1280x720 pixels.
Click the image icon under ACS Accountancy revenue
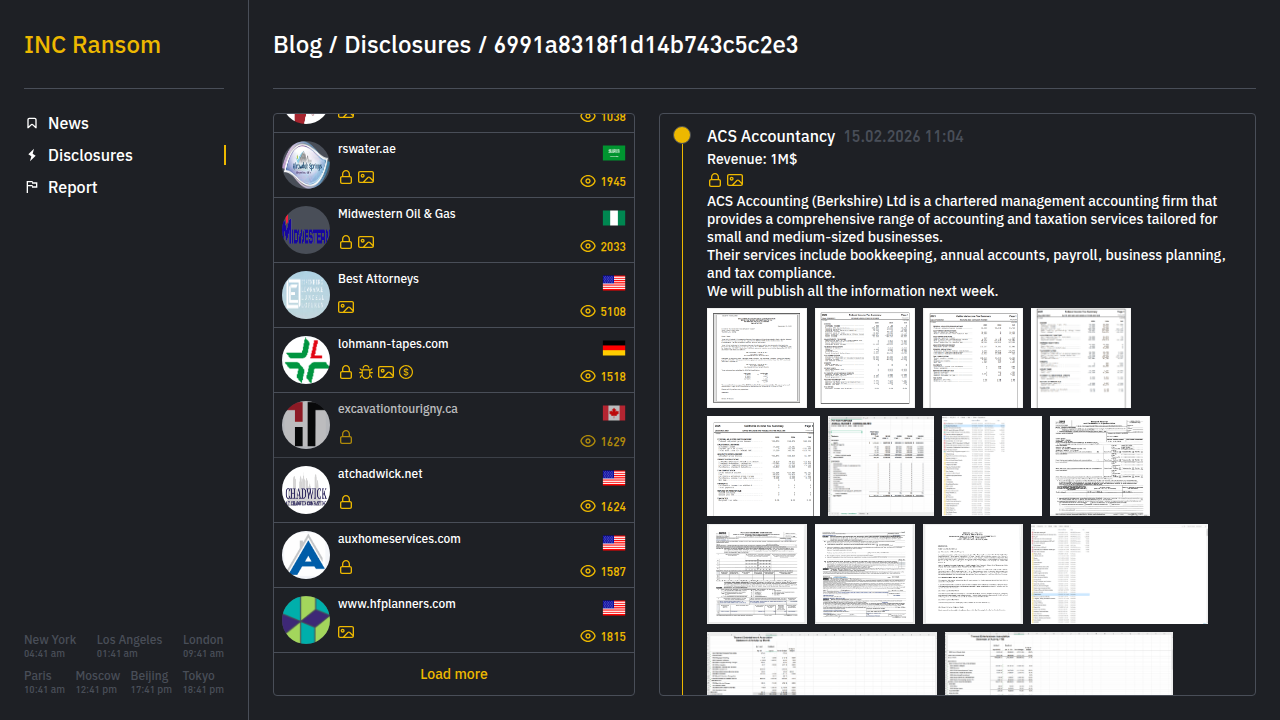pos(735,180)
